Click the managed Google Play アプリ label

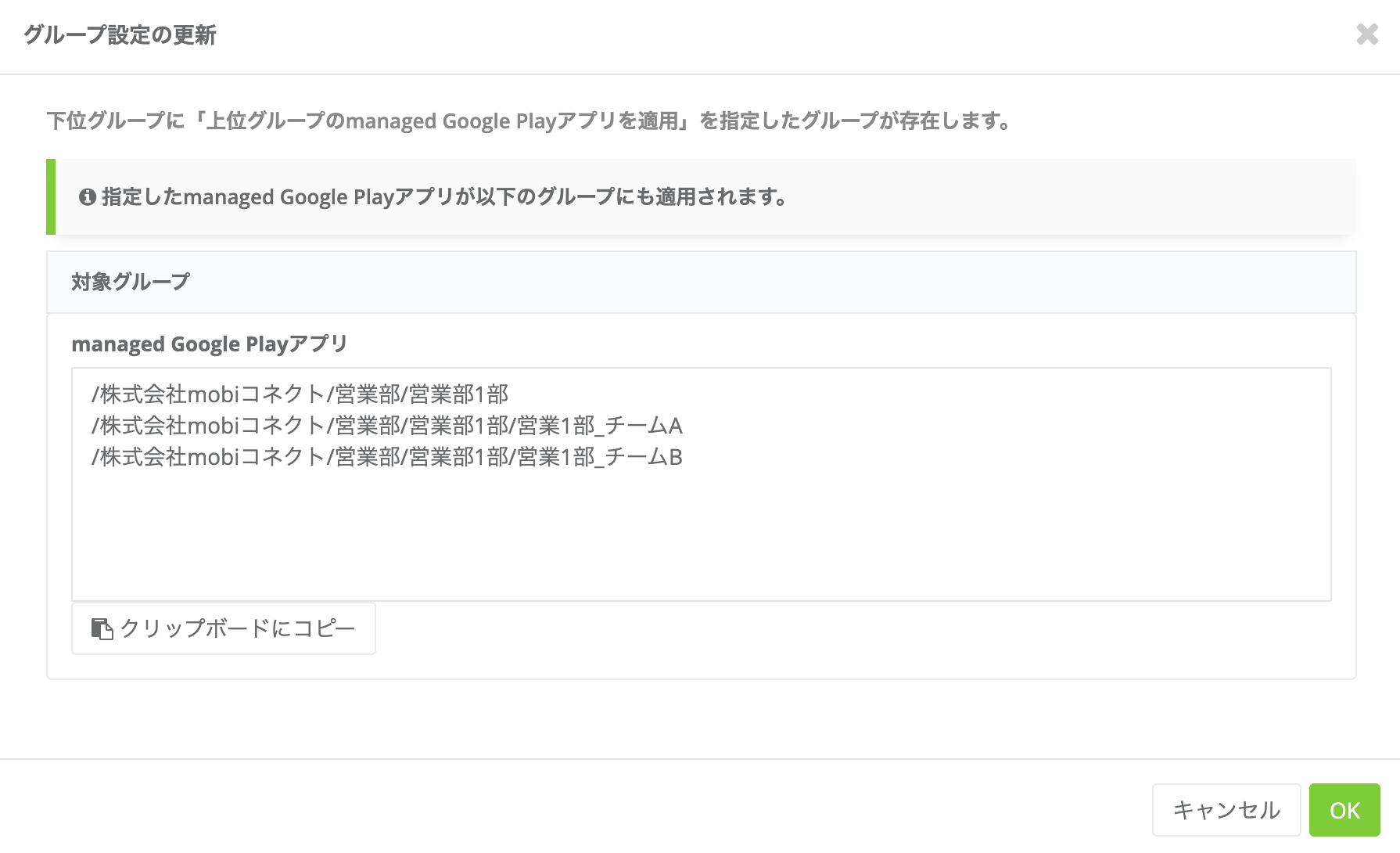[210, 344]
